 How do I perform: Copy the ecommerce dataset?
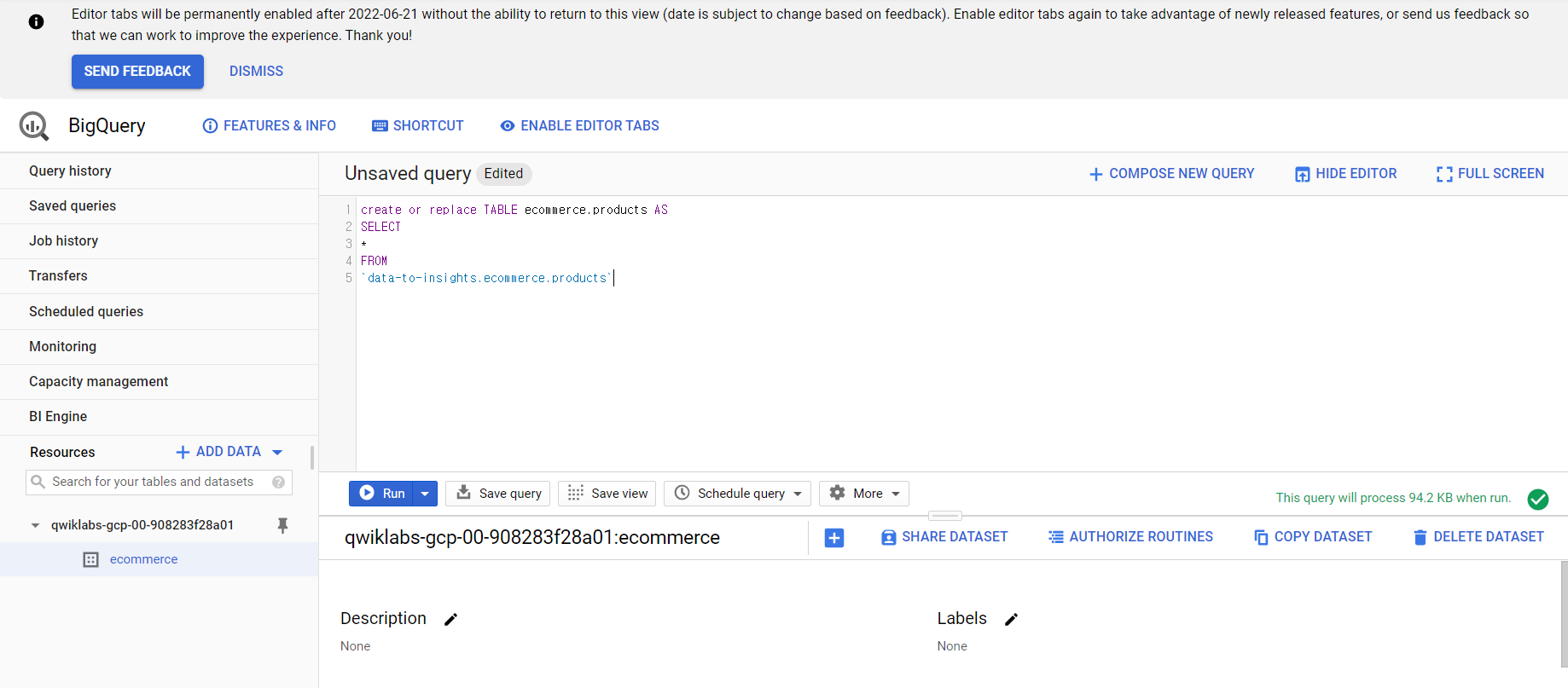pos(1313,537)
